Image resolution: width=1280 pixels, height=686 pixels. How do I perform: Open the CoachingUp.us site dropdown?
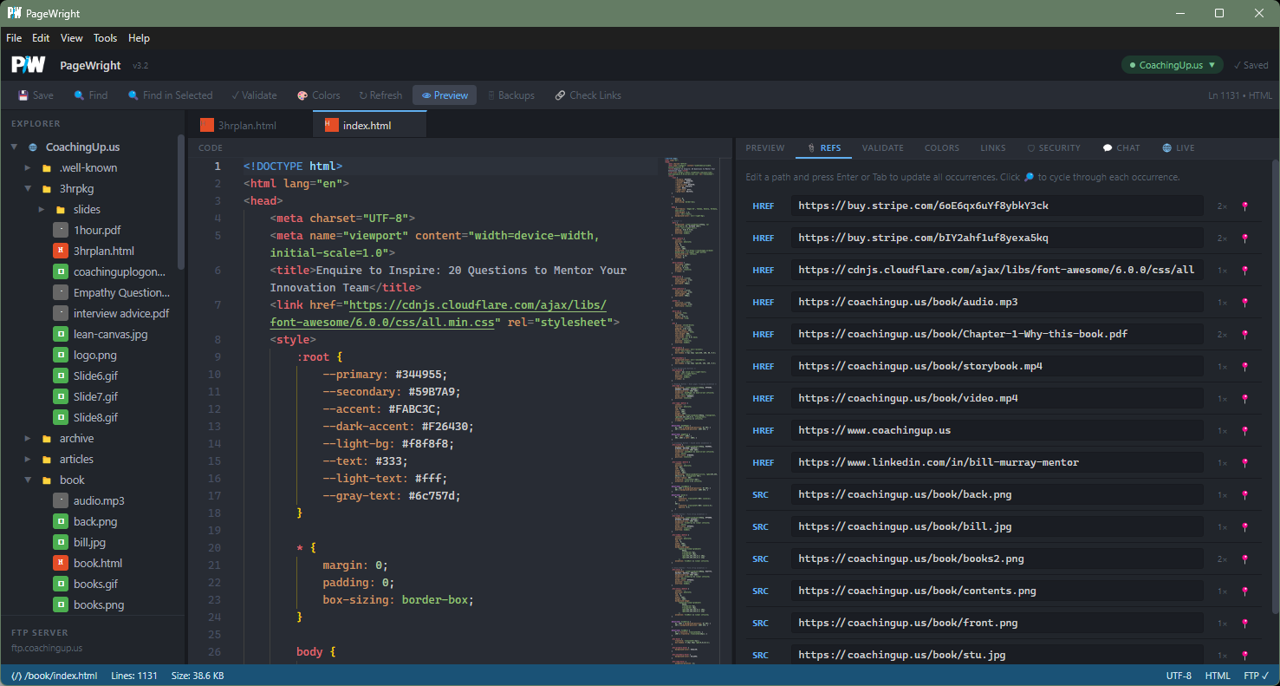(x=1171, y=64)
